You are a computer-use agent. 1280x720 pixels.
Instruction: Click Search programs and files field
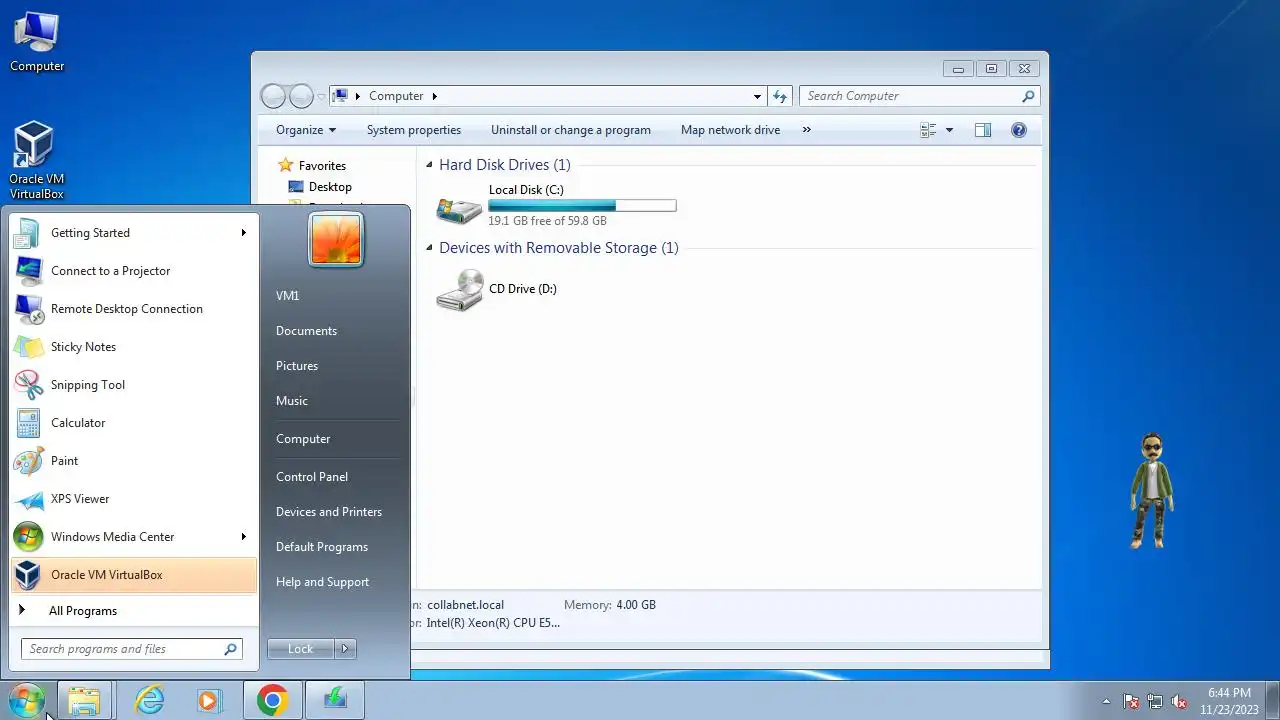pyautogui.click(x=132, y=649)
